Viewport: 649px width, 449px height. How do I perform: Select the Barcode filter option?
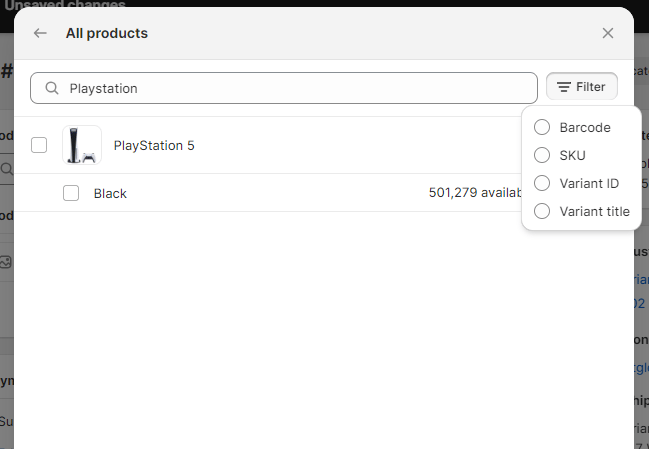pos(542,127)
